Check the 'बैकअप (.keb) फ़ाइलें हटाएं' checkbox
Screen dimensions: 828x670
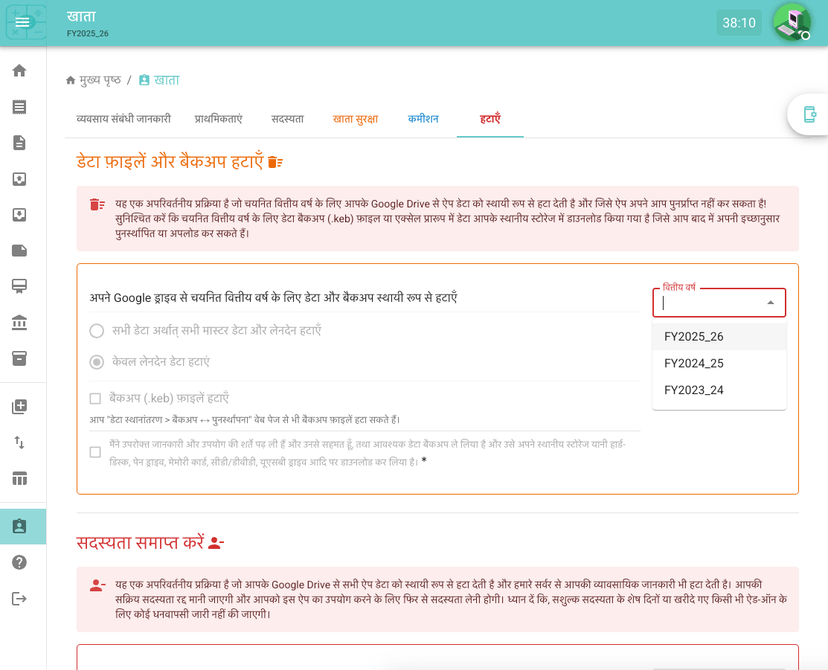[x=96, y=398]
